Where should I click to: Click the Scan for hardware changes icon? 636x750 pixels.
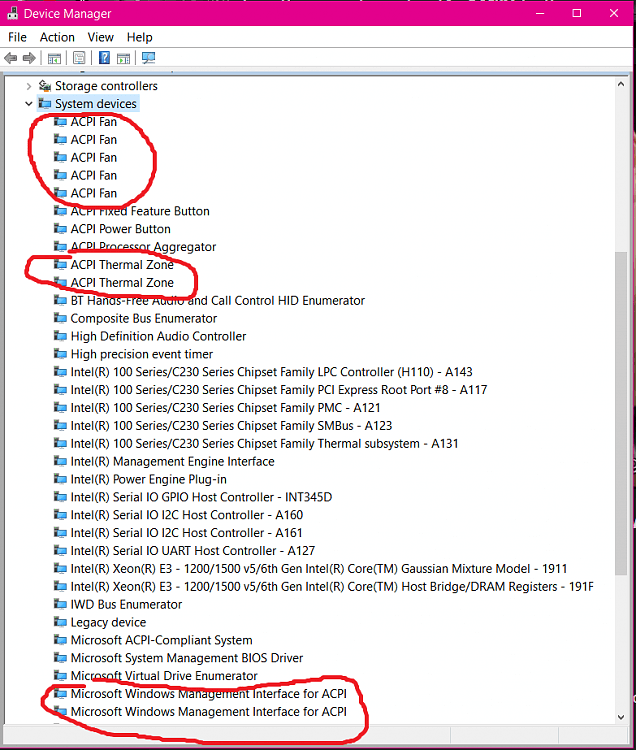(x=148, y=58)
